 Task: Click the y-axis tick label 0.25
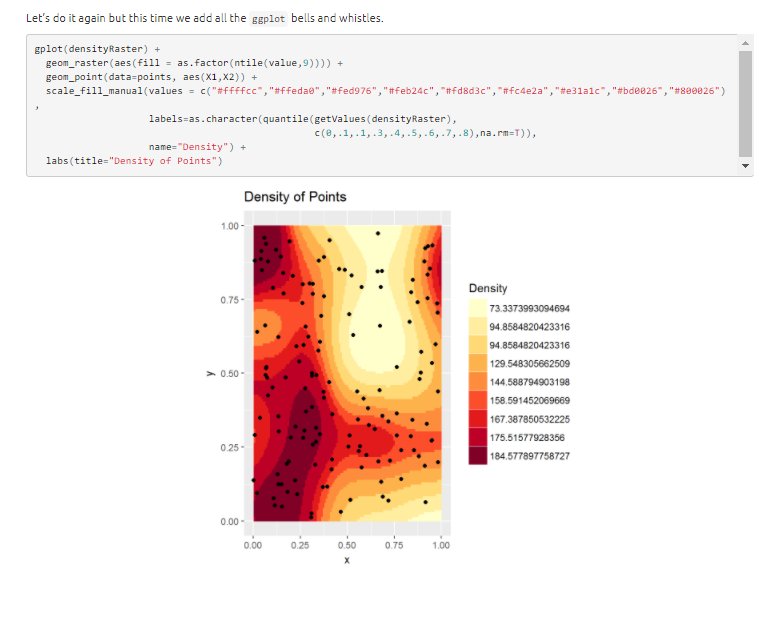[x=229, y=448]
